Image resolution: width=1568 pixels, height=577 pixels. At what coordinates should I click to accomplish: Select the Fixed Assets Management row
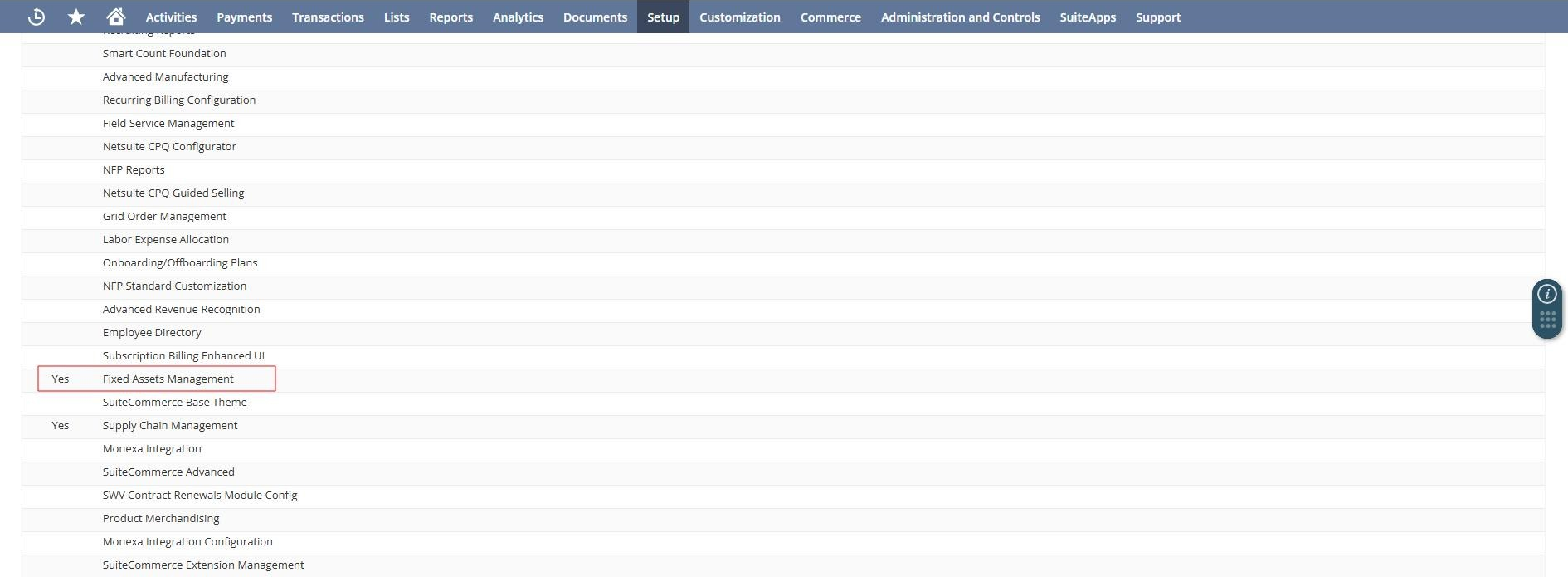(x=168, y=379)
